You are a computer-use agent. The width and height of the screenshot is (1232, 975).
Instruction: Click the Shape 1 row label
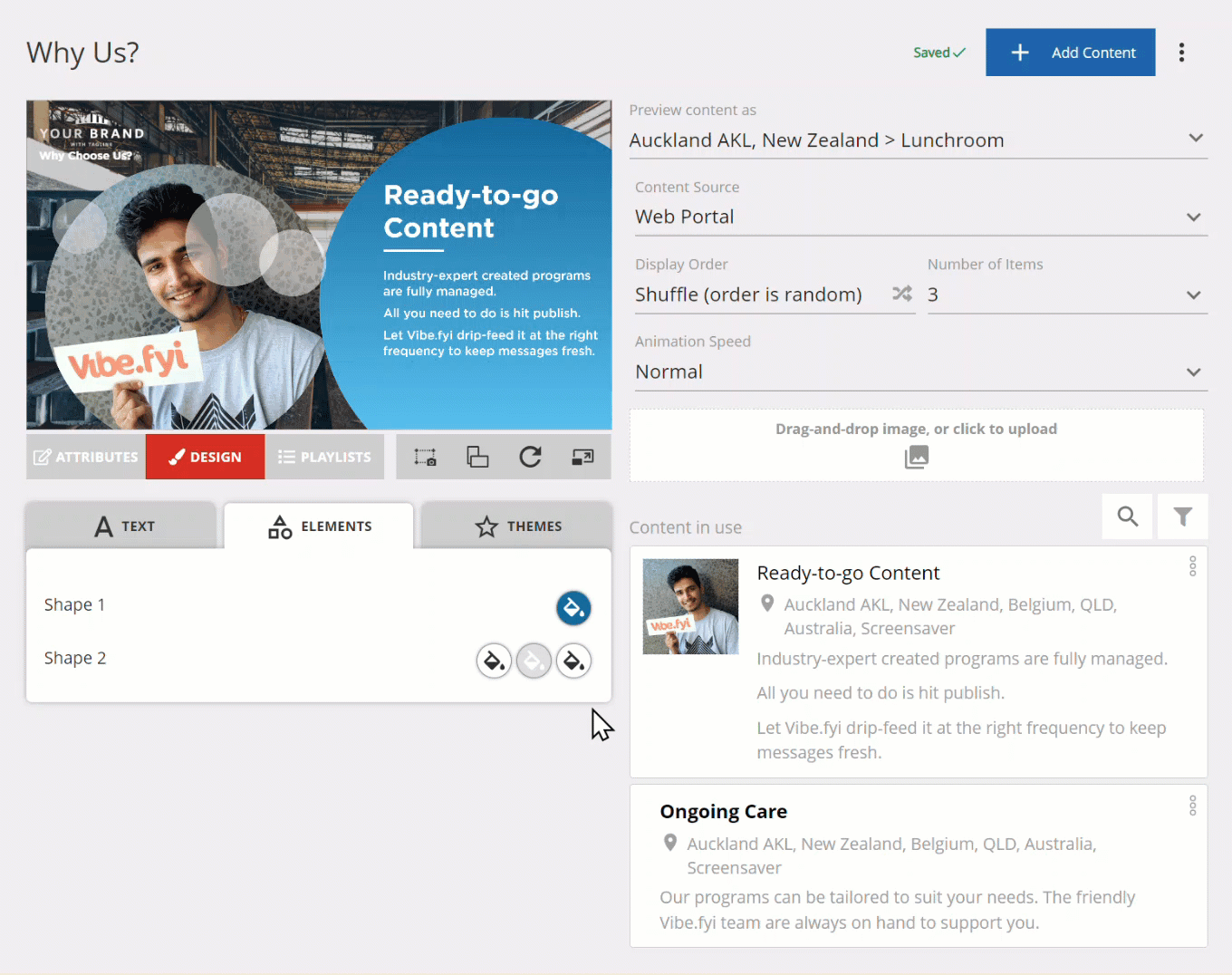pos(74,604)
